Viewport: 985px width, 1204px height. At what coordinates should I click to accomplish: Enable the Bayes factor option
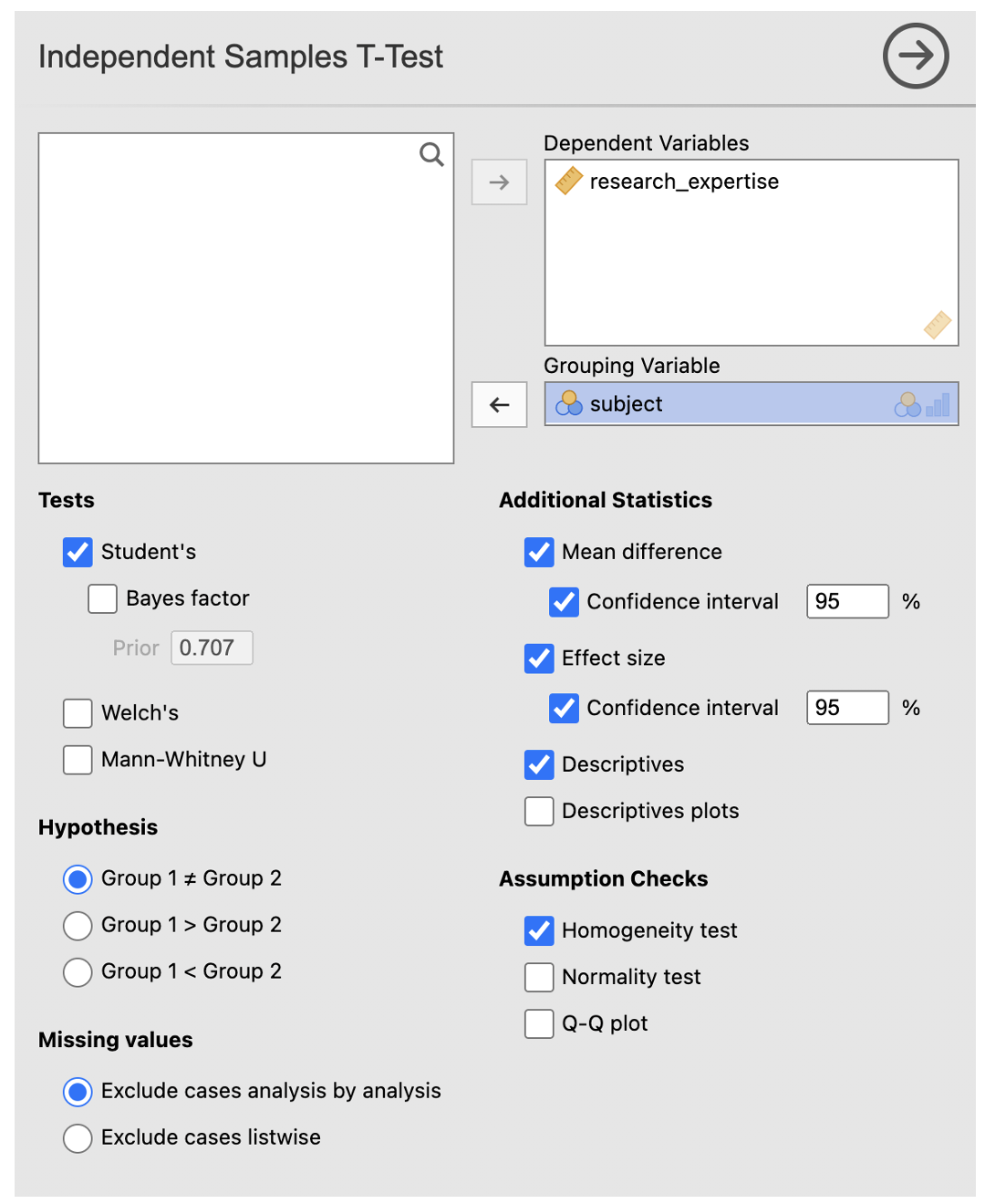tap(102, 599)
